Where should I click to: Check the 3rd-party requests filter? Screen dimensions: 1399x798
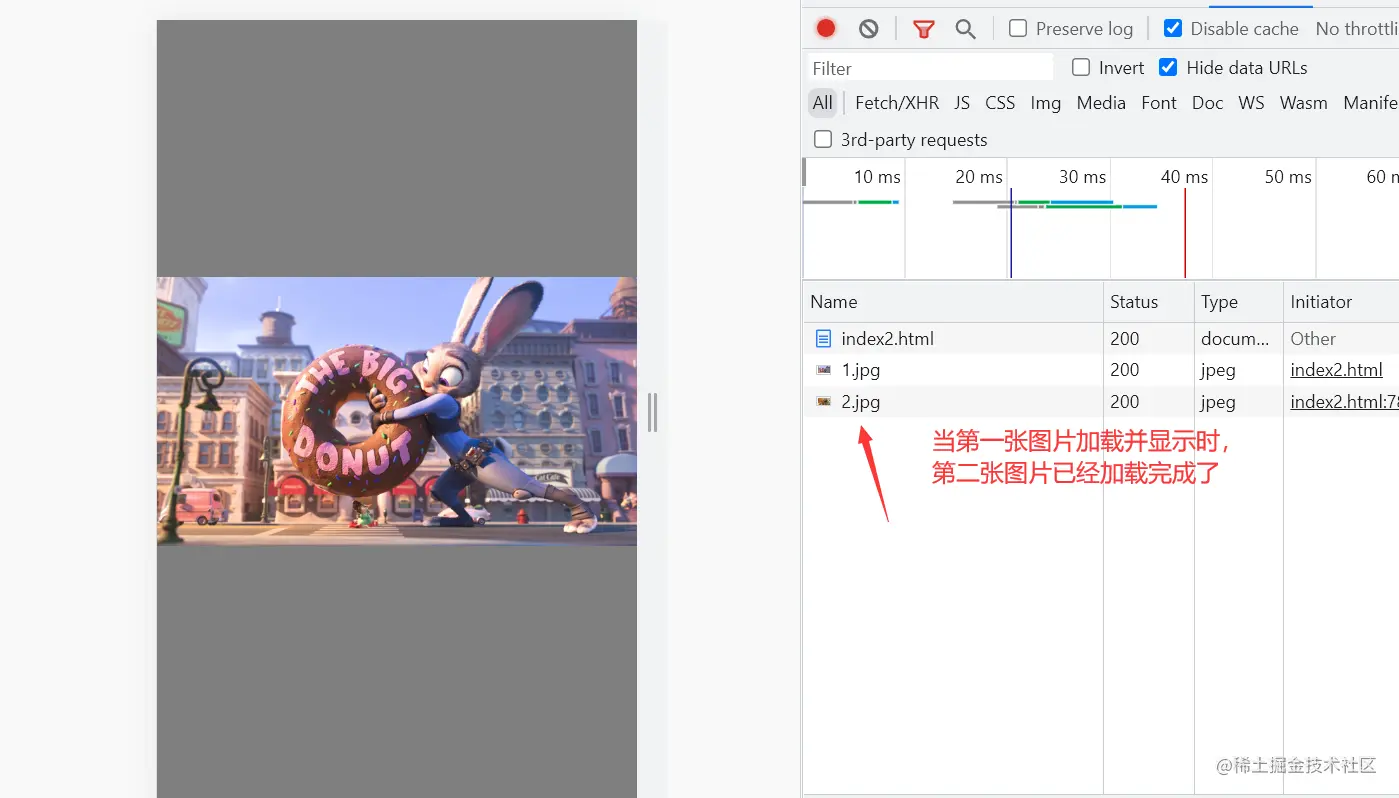822,139
